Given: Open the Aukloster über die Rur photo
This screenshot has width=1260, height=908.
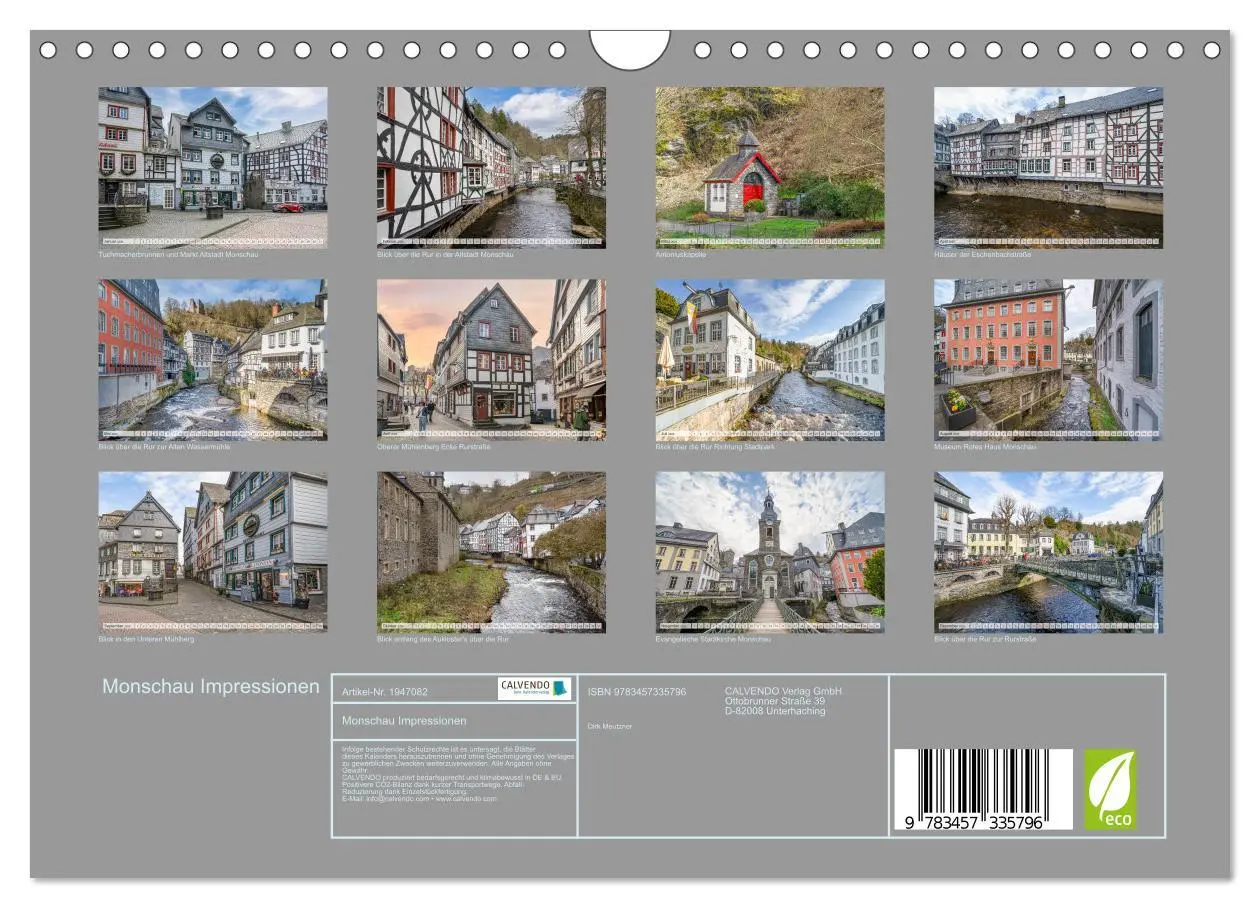Looking at the screenshot, I should [x=491, y=552].
